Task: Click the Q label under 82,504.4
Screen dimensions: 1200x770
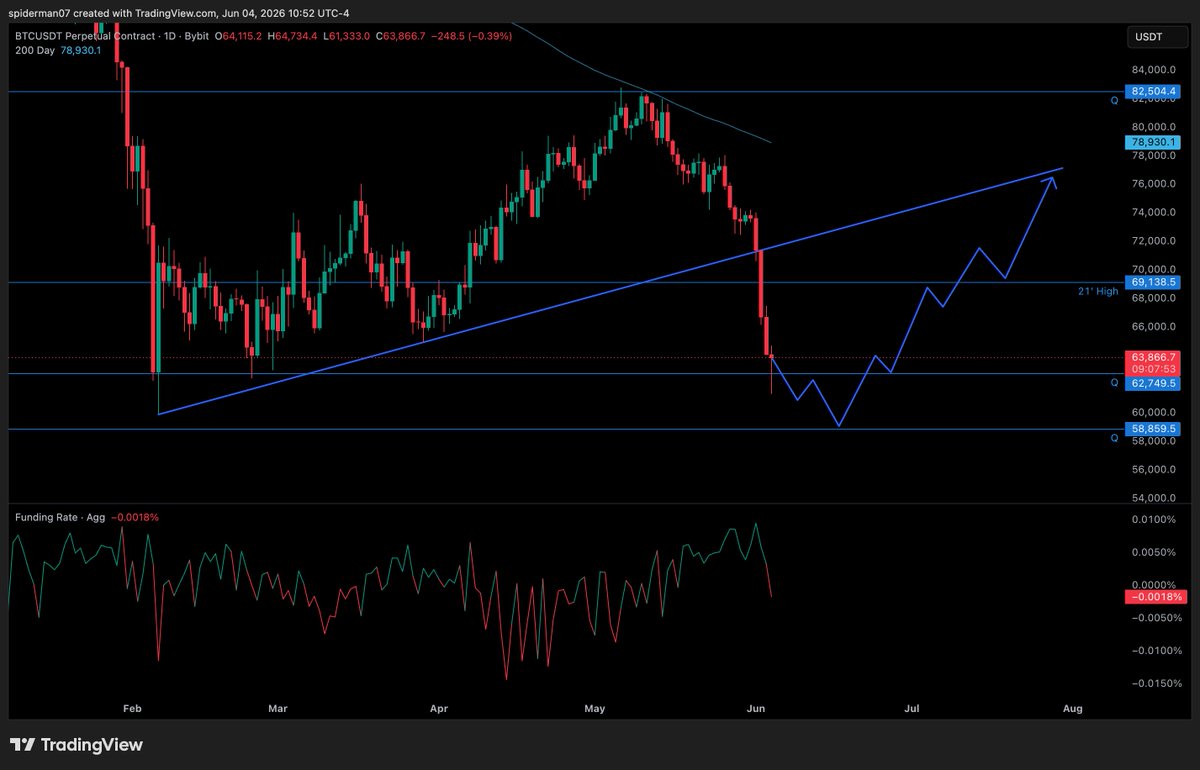Action: click(1113, 101)
